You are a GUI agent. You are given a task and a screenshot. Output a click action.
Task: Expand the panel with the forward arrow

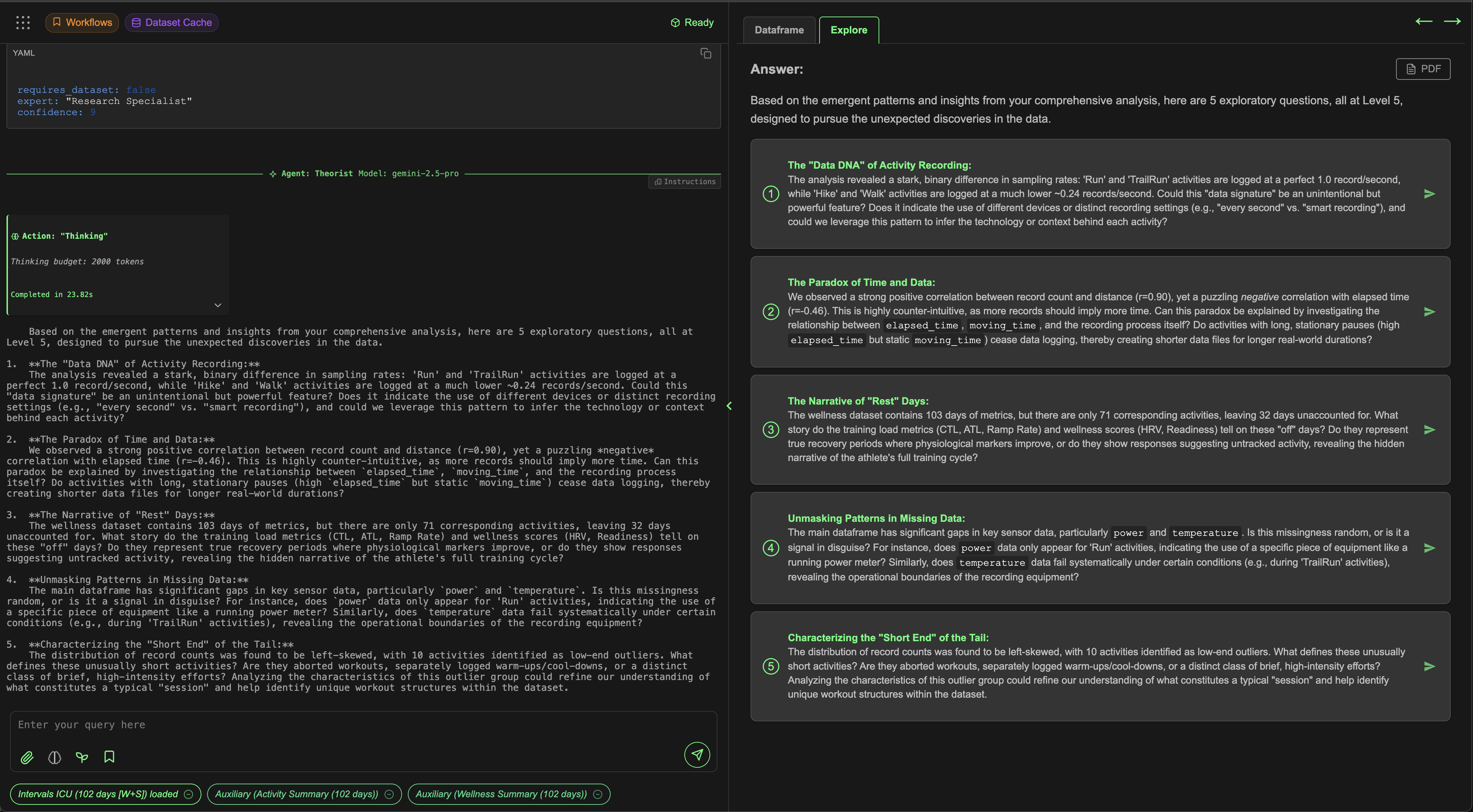point(1453,22)
